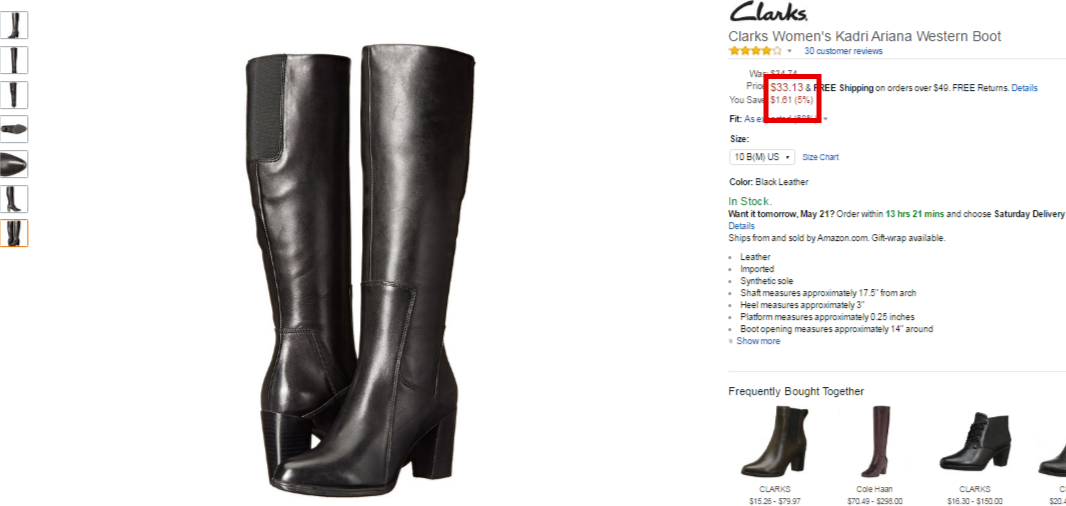The width and height of the screenshot is (1066, 506).
Task: Open the rating breakdown dropdown arrow
Action: pos(789,52)
